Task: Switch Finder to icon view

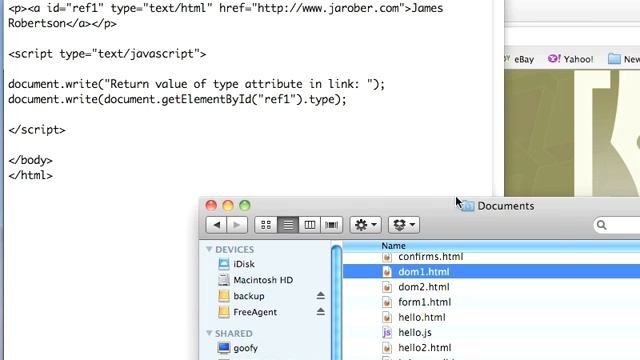Action: click(266, 225)
